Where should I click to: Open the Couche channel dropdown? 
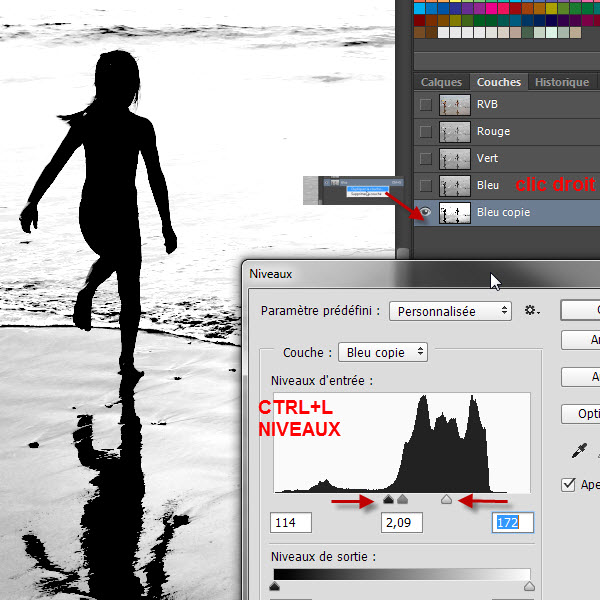coord(383,352)
